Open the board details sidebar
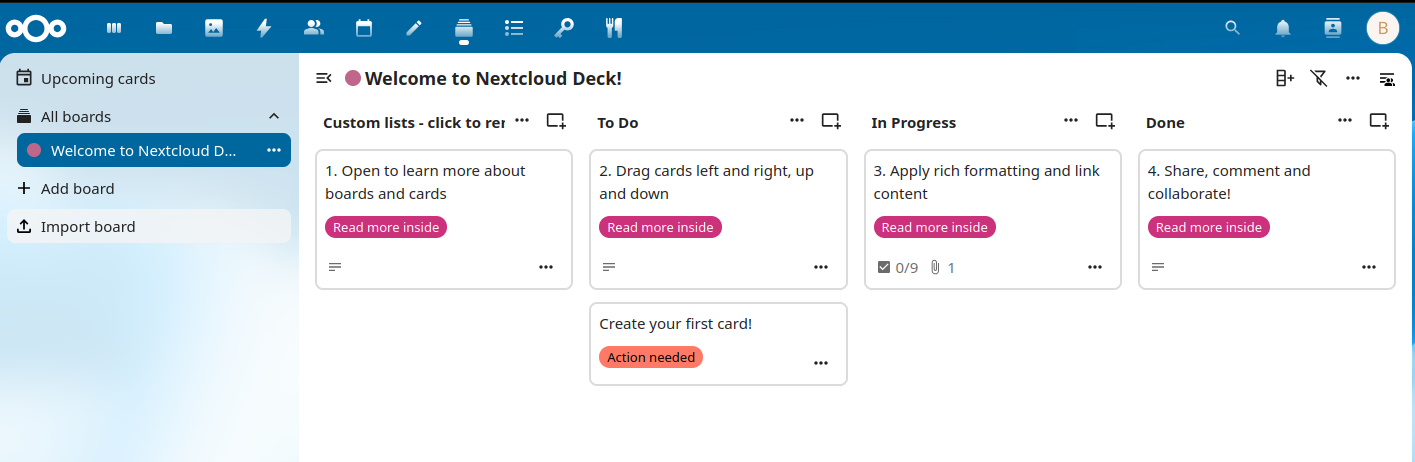 click(x=1387, y=78)
